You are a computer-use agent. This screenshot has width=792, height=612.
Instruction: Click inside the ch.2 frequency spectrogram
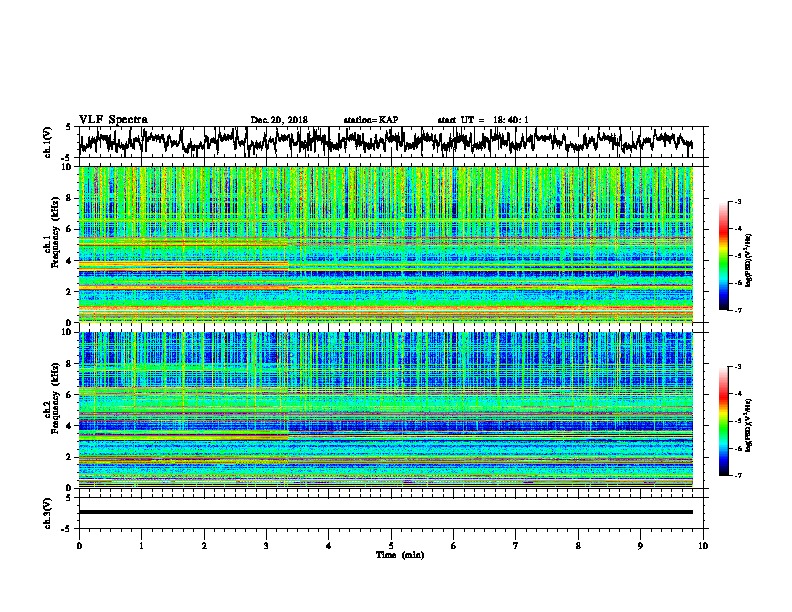(386, 410)
